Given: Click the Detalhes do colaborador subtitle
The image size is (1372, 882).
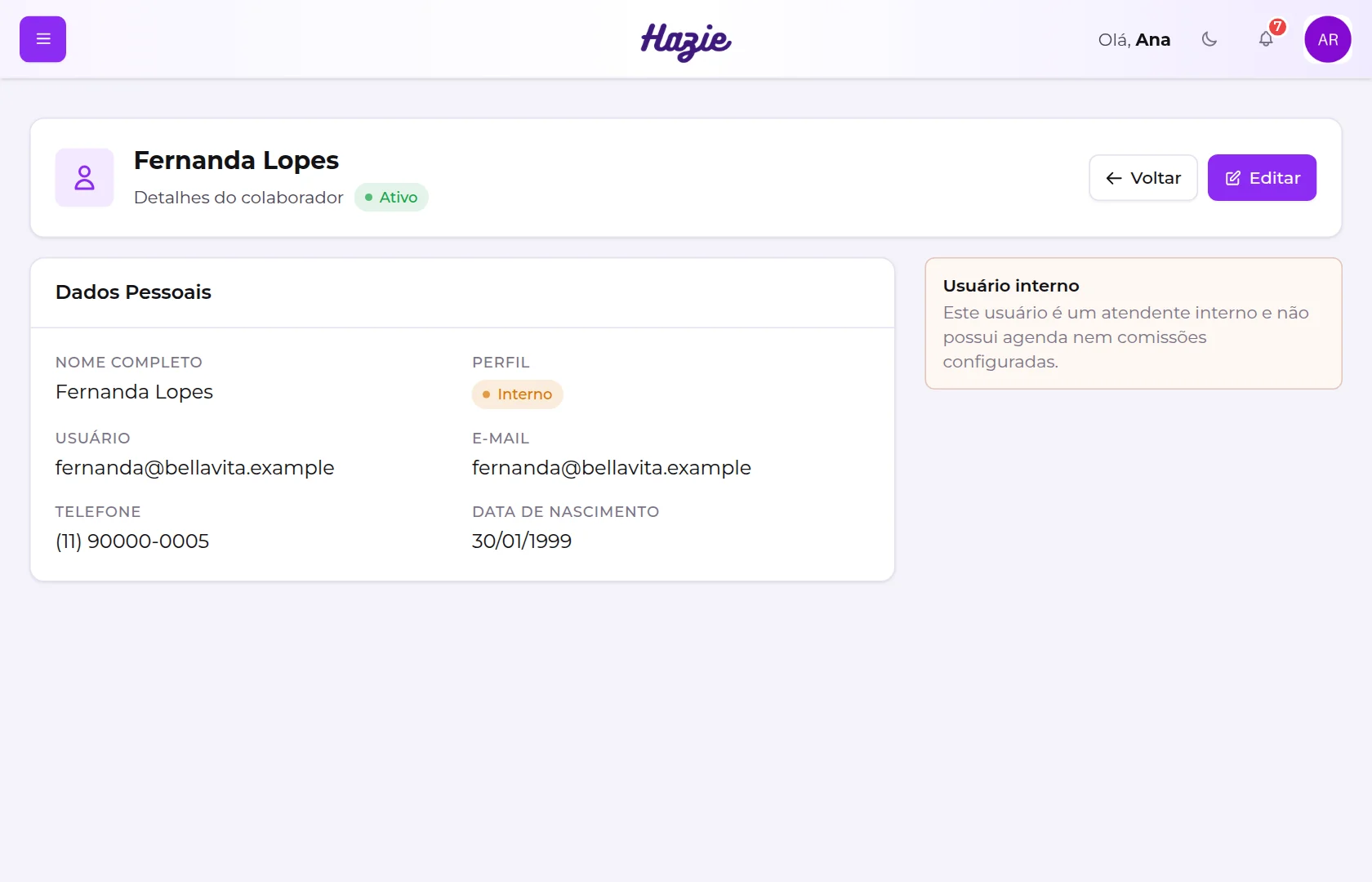Looking at the screenshot, I should [238, 198].
